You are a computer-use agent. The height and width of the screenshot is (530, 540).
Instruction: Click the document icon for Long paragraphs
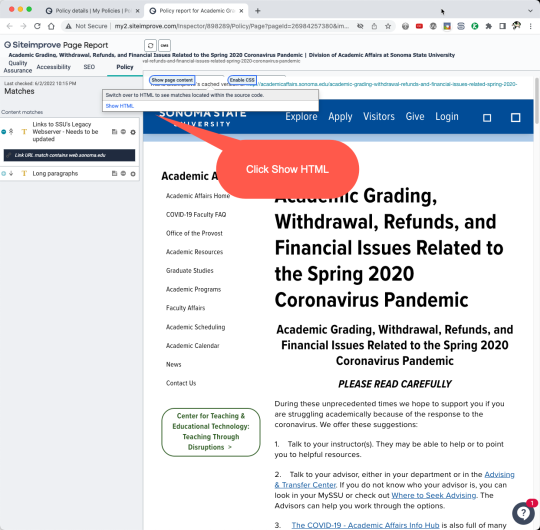pyautogui.click(x=114, y=174)
